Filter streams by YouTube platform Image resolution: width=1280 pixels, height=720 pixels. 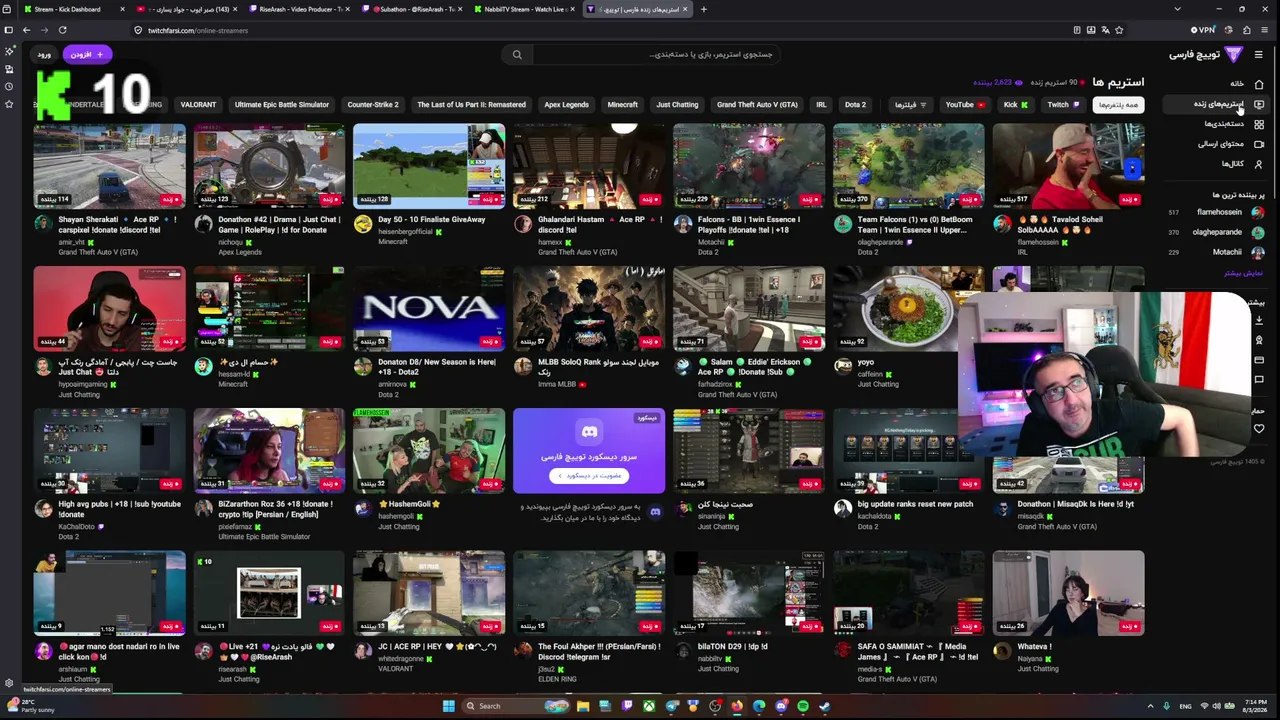(965, 105)
